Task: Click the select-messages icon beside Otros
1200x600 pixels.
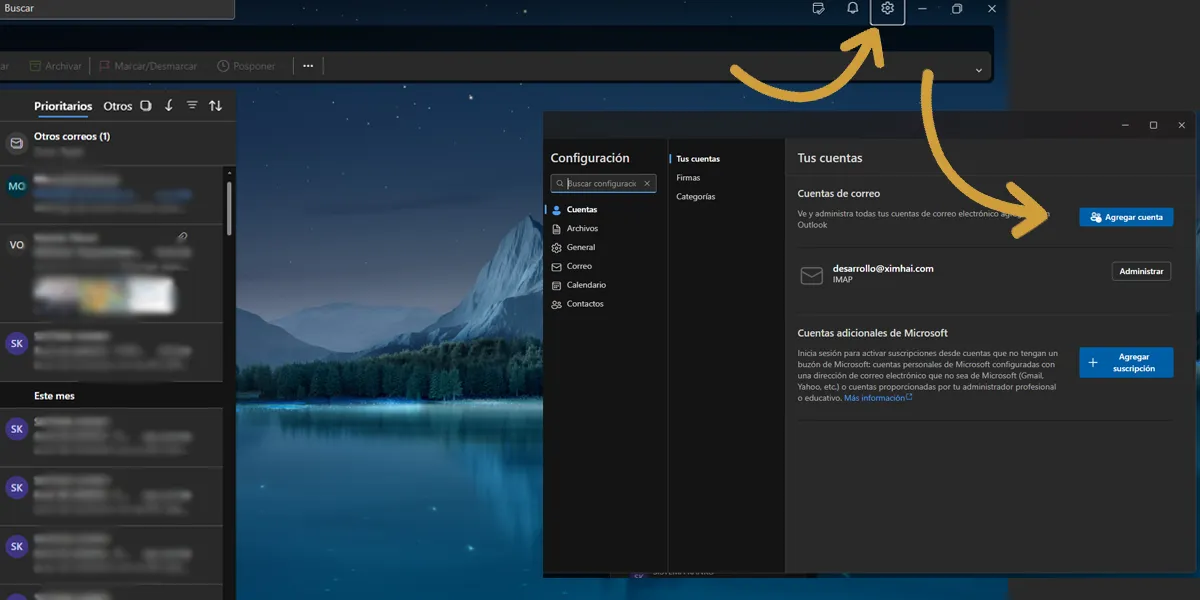Action: click(146, 106)
